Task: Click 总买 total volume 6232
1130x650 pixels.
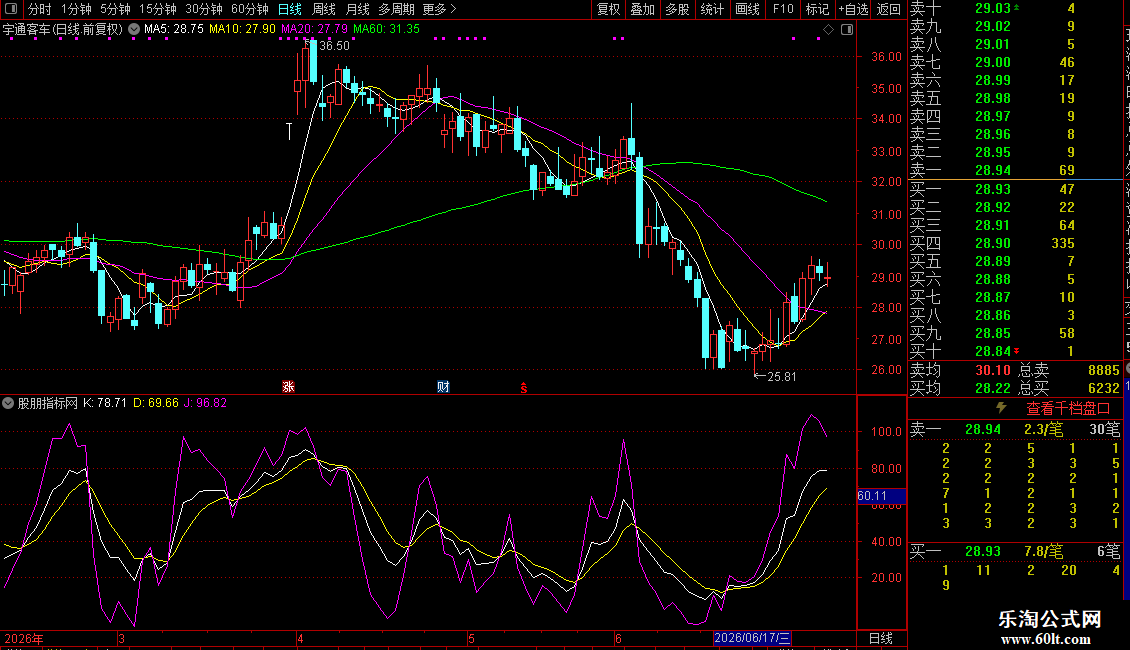Action: (x=1103, y=388)
